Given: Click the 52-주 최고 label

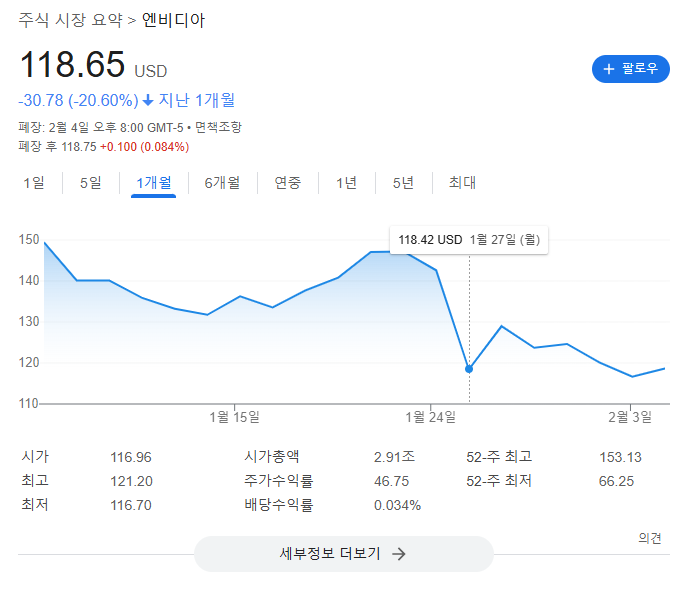Looking at the screenshot, I should 499,457.
